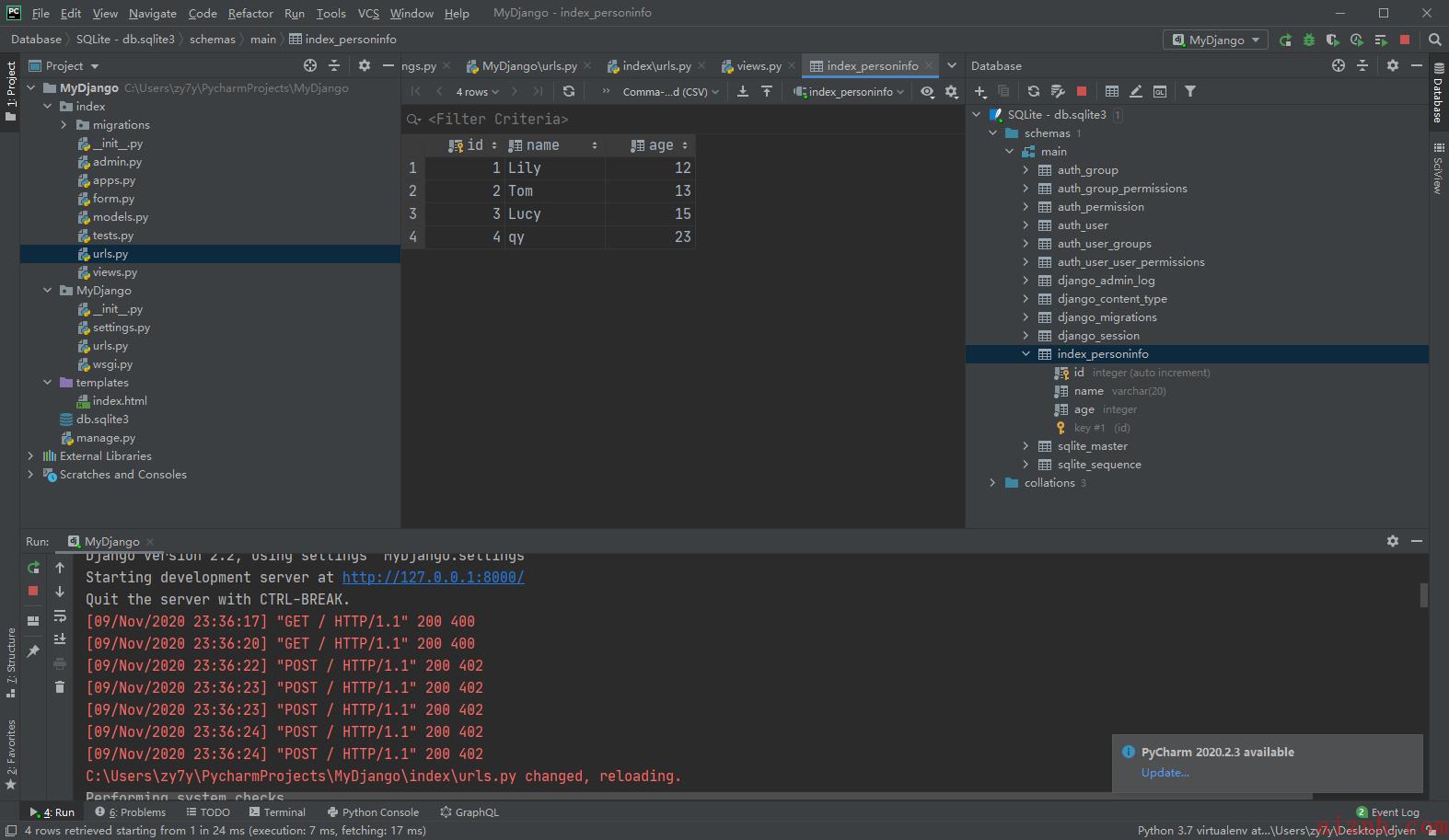Add new data source with plus icon
Viewport: 1449px width, 840px height.
click(980, 91)
